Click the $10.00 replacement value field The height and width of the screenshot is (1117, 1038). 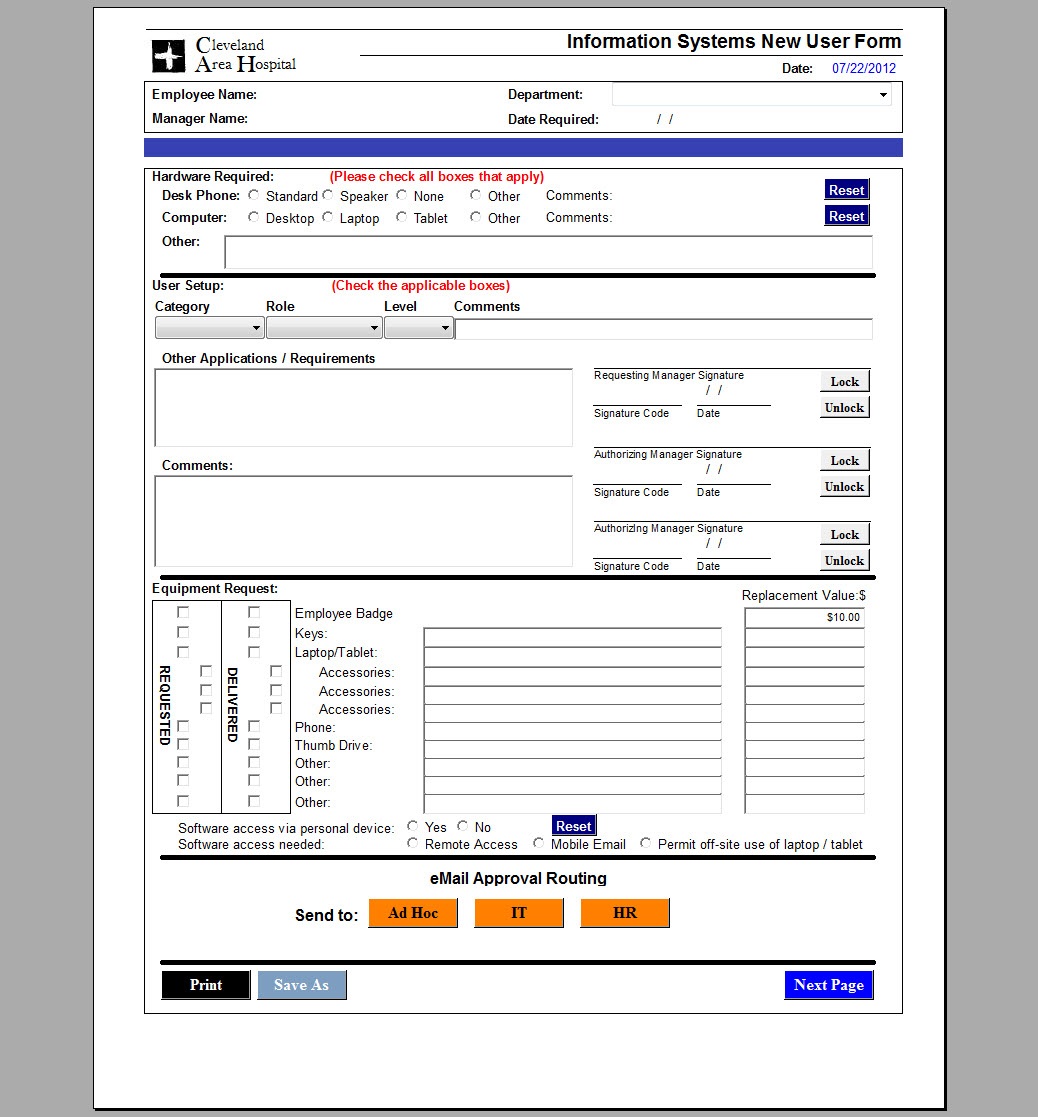pyautogui.click(x=804, y=618)
